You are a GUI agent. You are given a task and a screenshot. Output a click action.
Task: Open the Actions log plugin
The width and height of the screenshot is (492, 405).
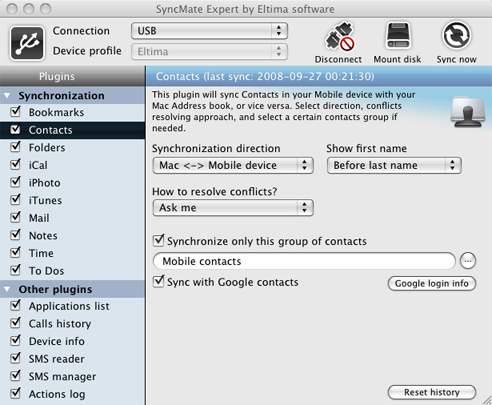coord(72,394)
